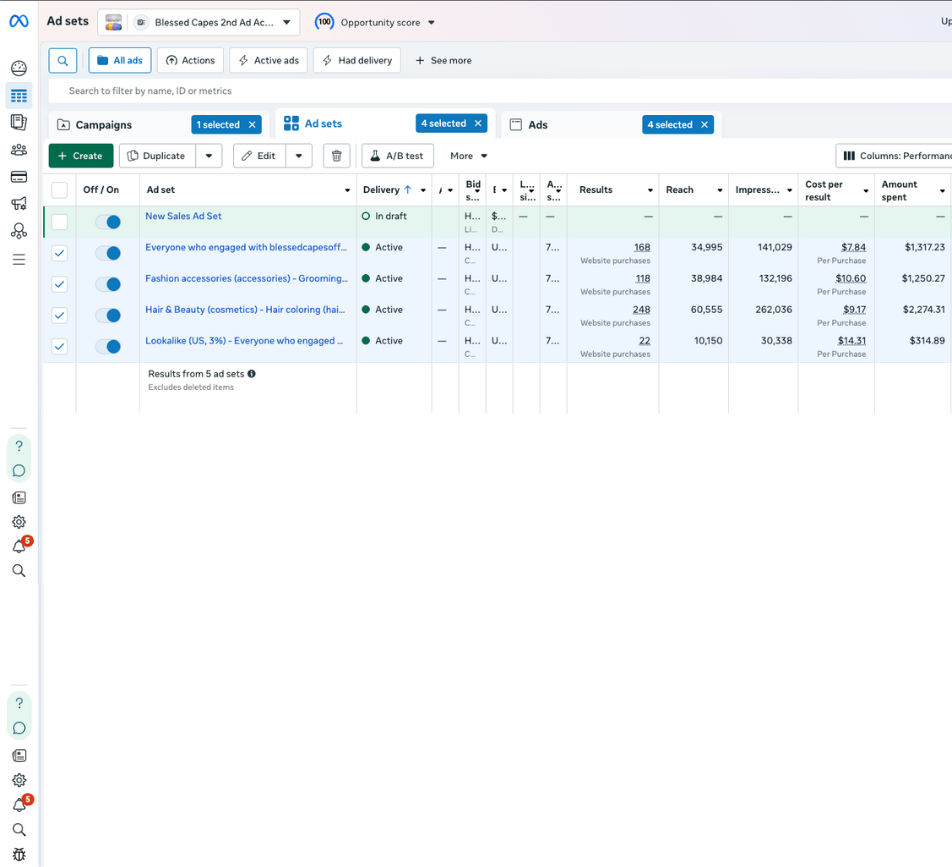
Task: Open the Fashion accessories ad set link
Action: [246, 279]
